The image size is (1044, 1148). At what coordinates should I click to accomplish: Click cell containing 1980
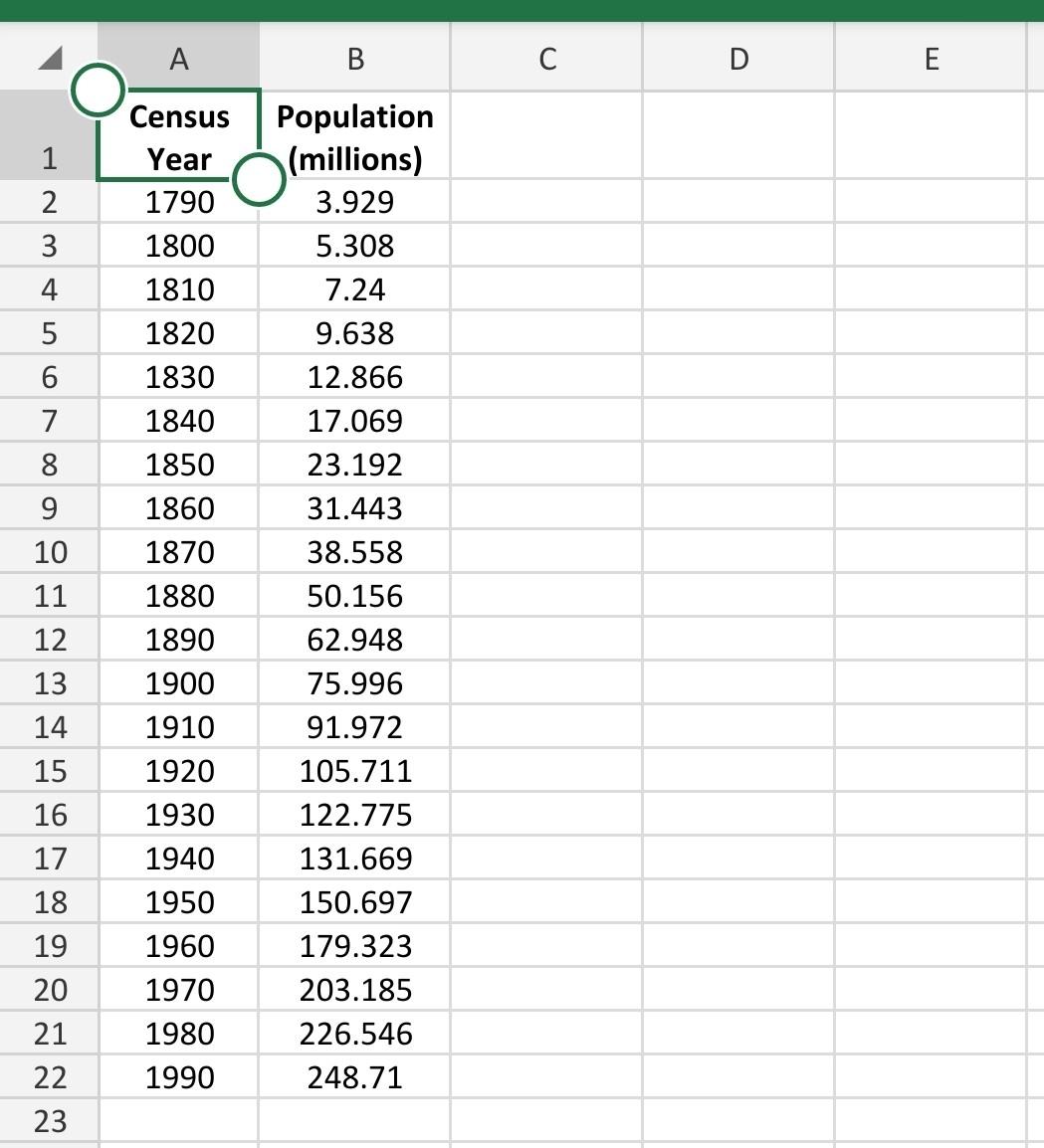tap(179, 1033)
